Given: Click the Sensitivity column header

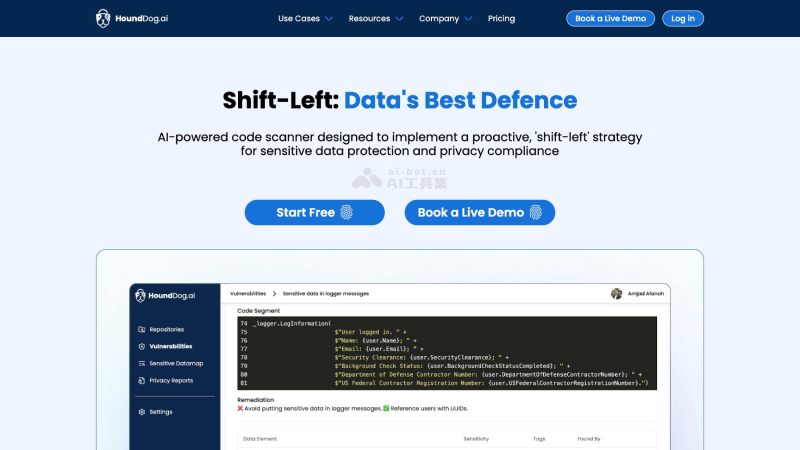Looking at the screenshot, I should (476, 439).
